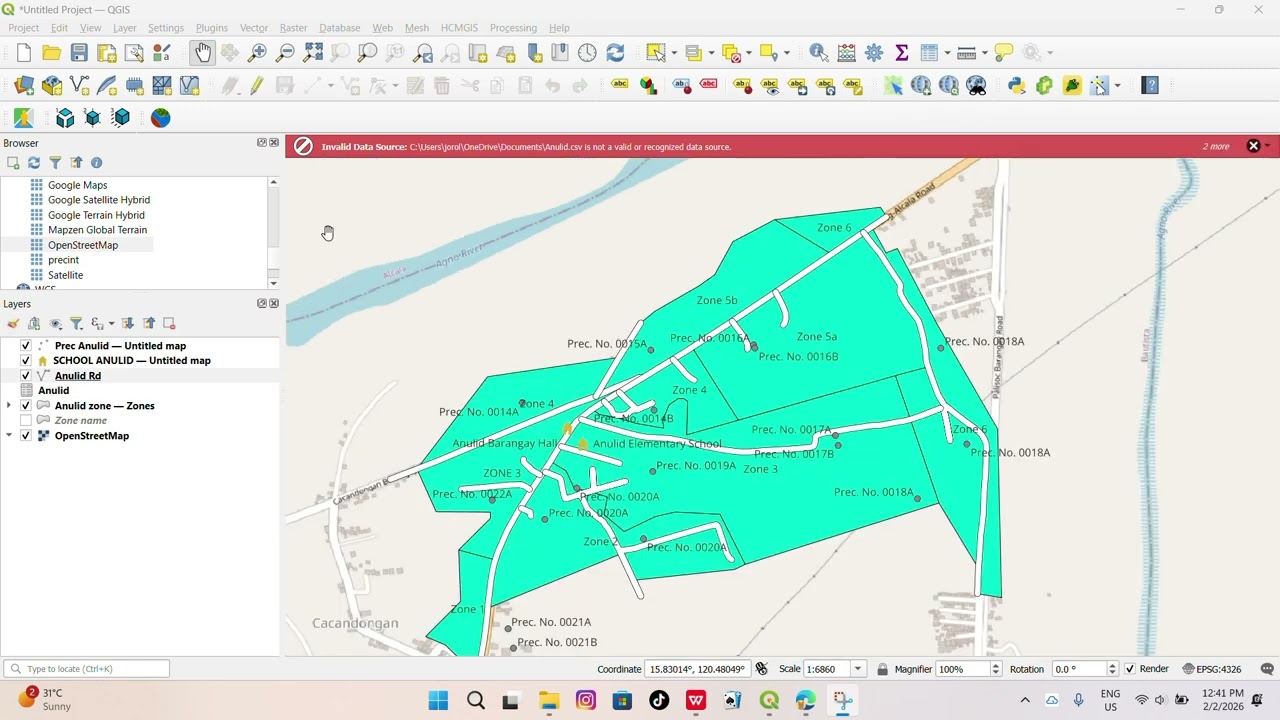Toggle the scale lock icon
The image size is (1280, 720).
click(x=882, y=669)
